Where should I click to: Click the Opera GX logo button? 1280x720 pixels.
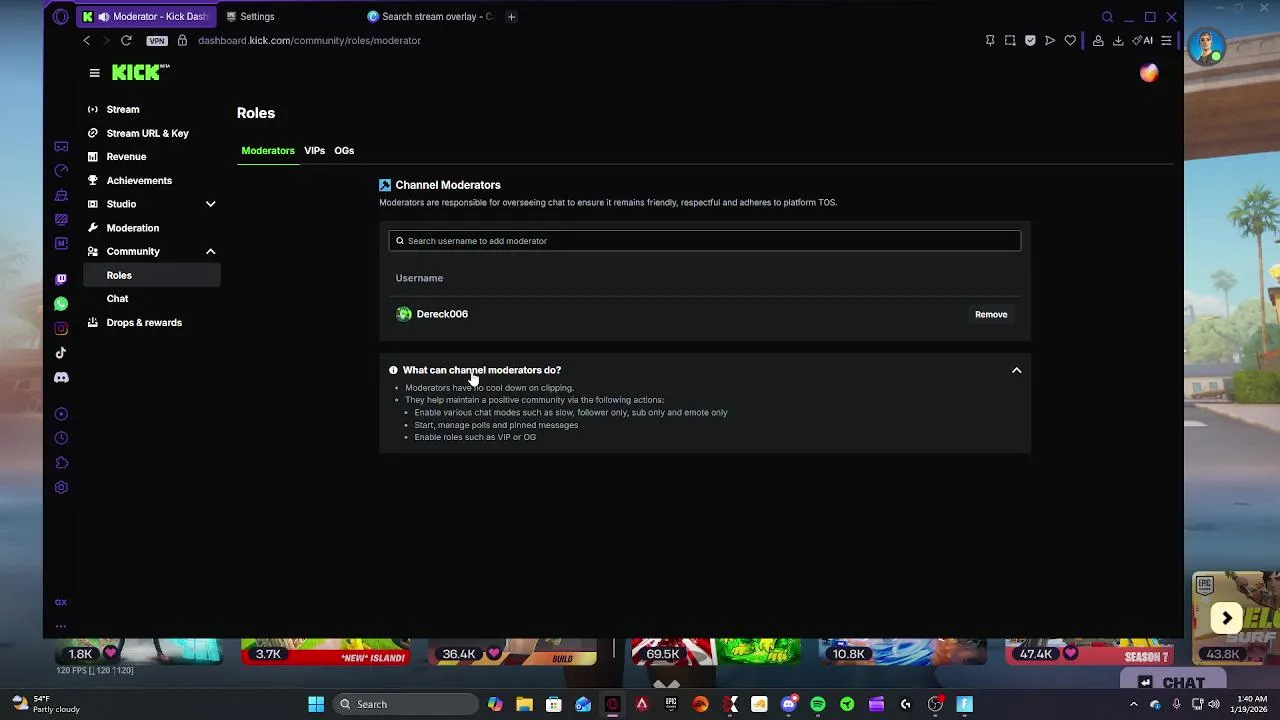61,16
